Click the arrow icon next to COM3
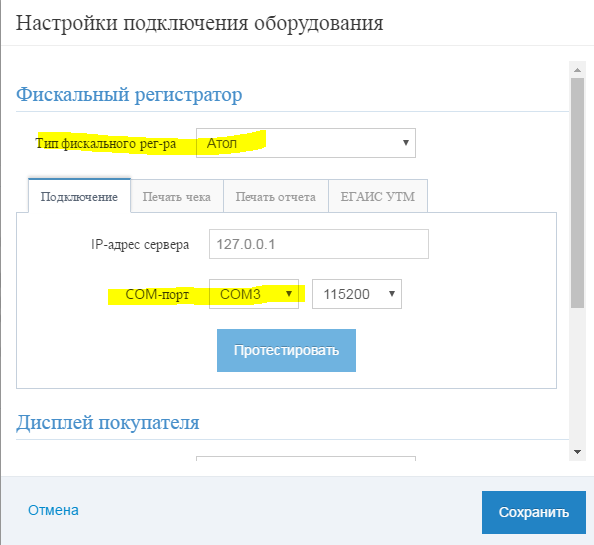Viewport: 594px width, 545px height. coord(289,294)
